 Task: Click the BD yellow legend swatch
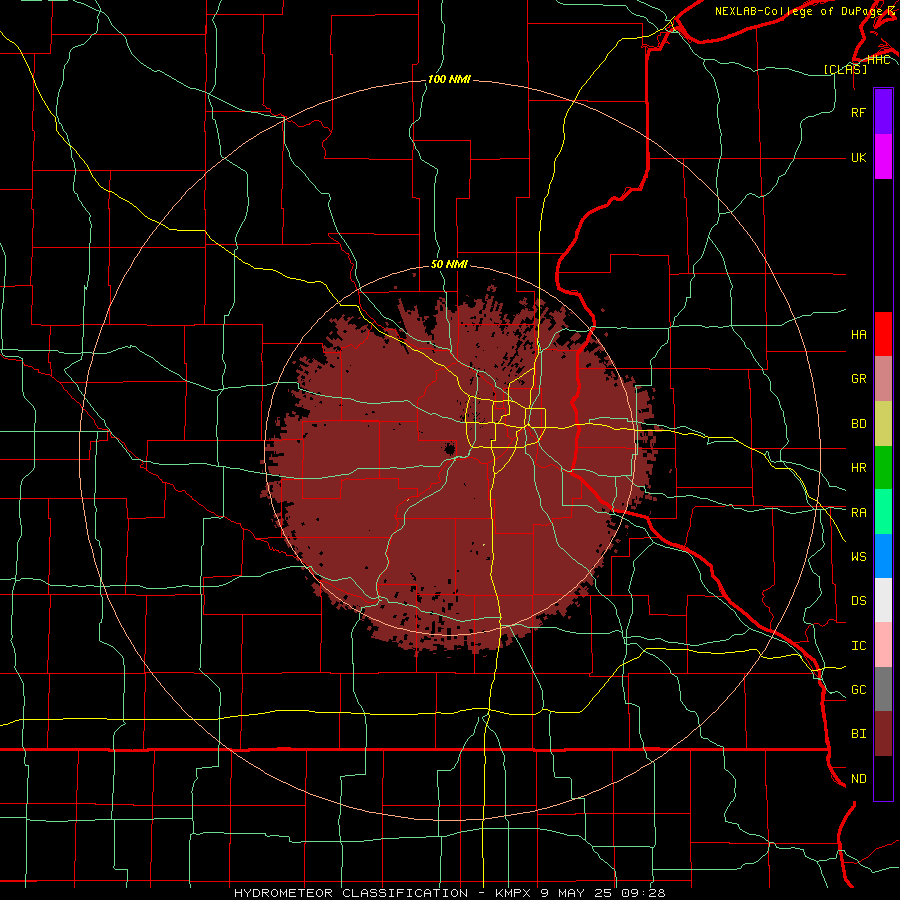click(x=883, y=424)
